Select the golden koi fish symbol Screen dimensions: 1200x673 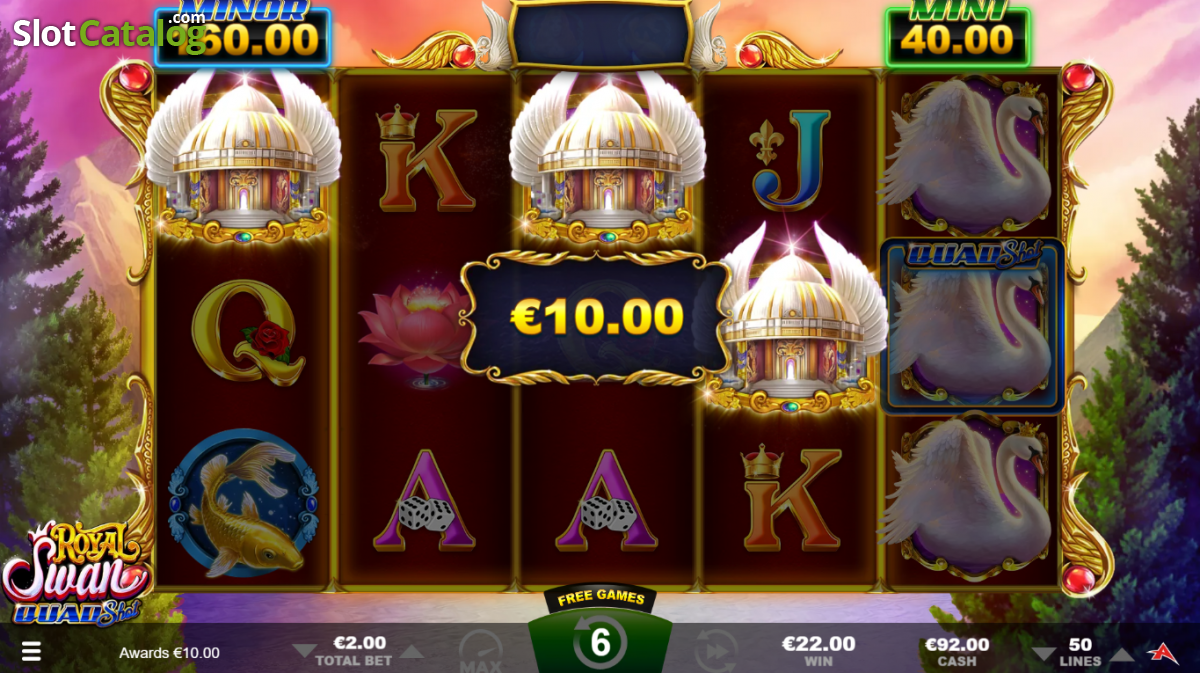[x=243, y=504]
